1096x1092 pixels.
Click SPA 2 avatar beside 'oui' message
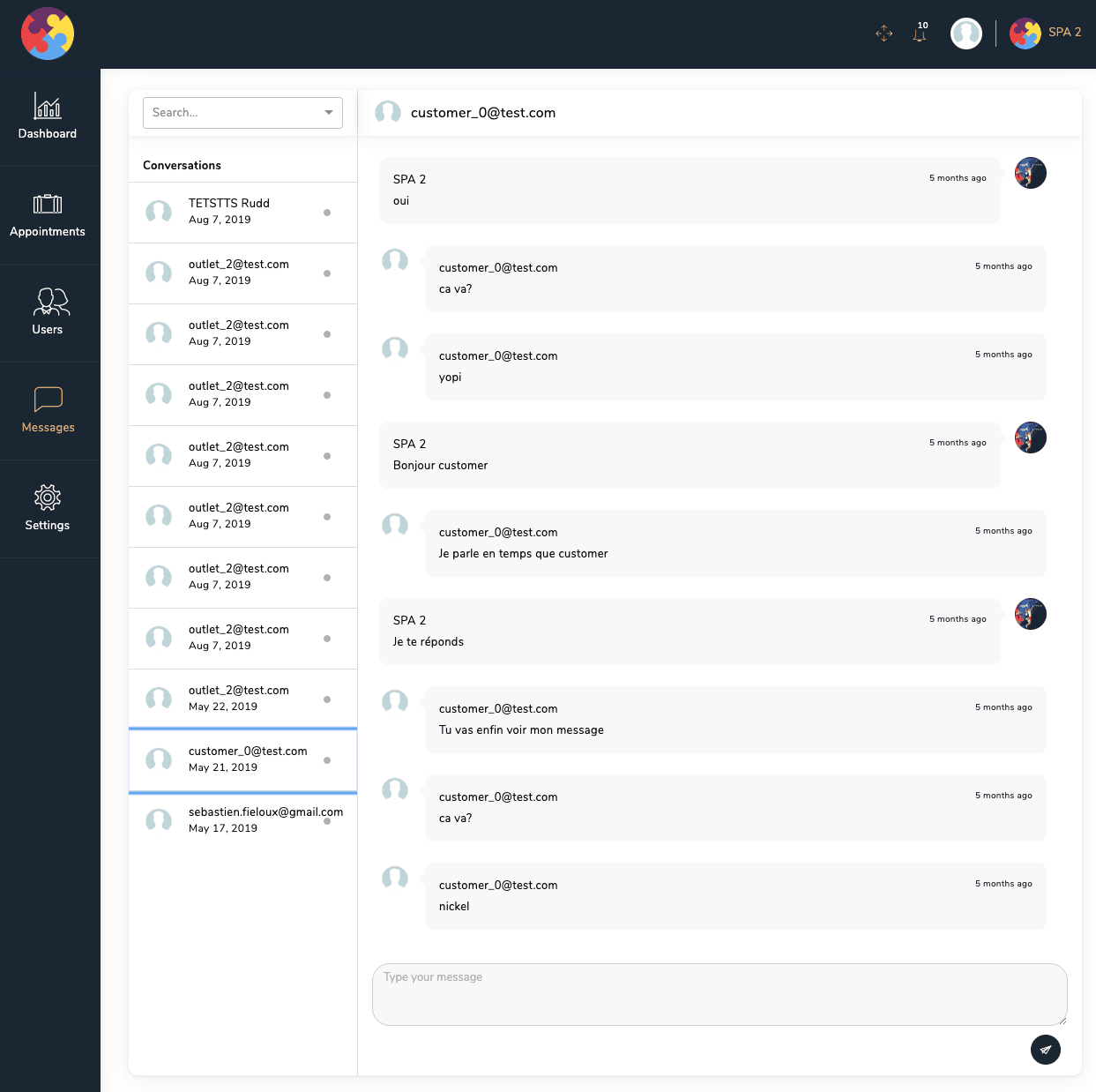point(1031,173)
